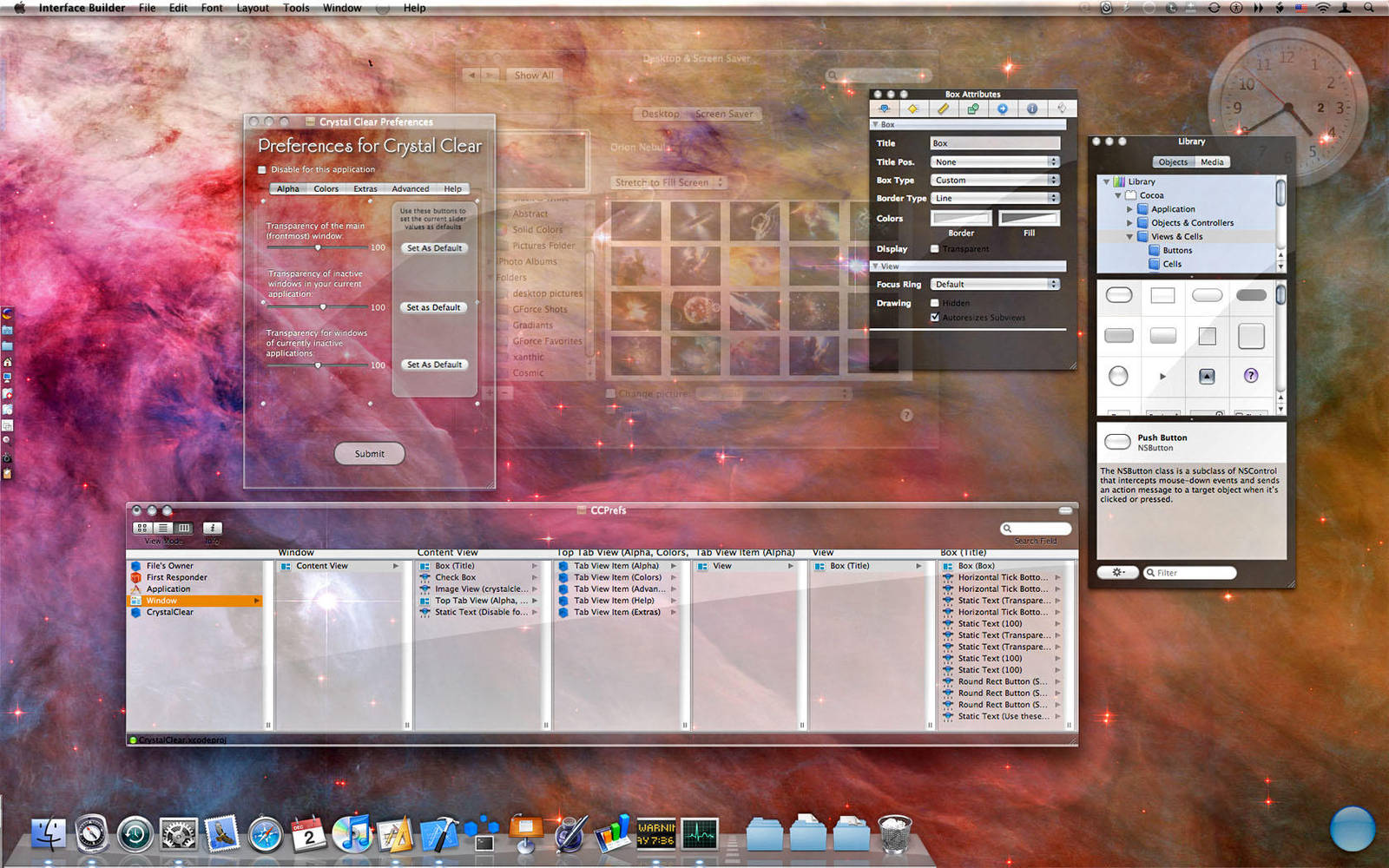Image resolution: width=1389 pixels, height=868 pixels.
Task: Open Finder from the Dock
Action: point(49,834)
